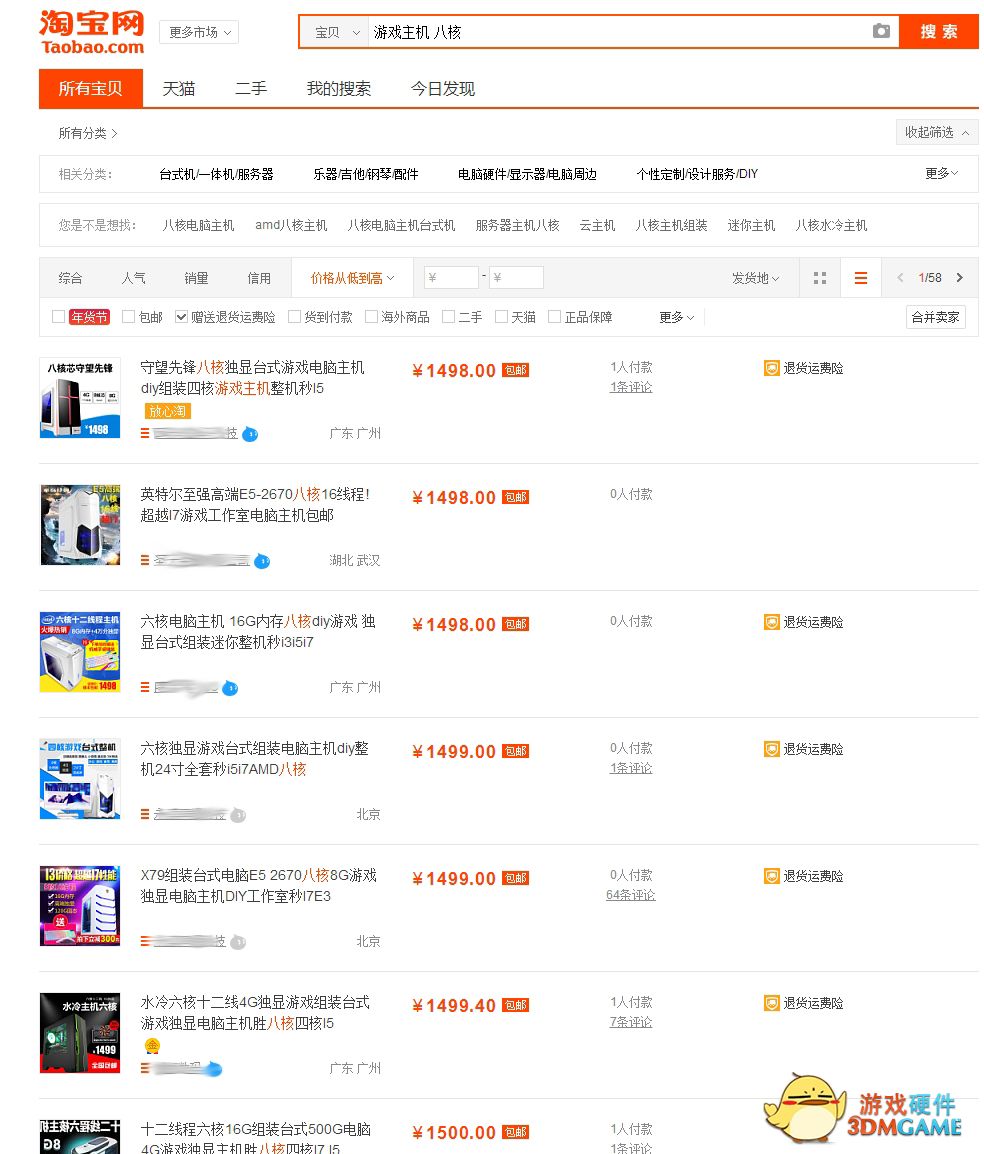Enable the 天猫 filter checkbox

501,316
